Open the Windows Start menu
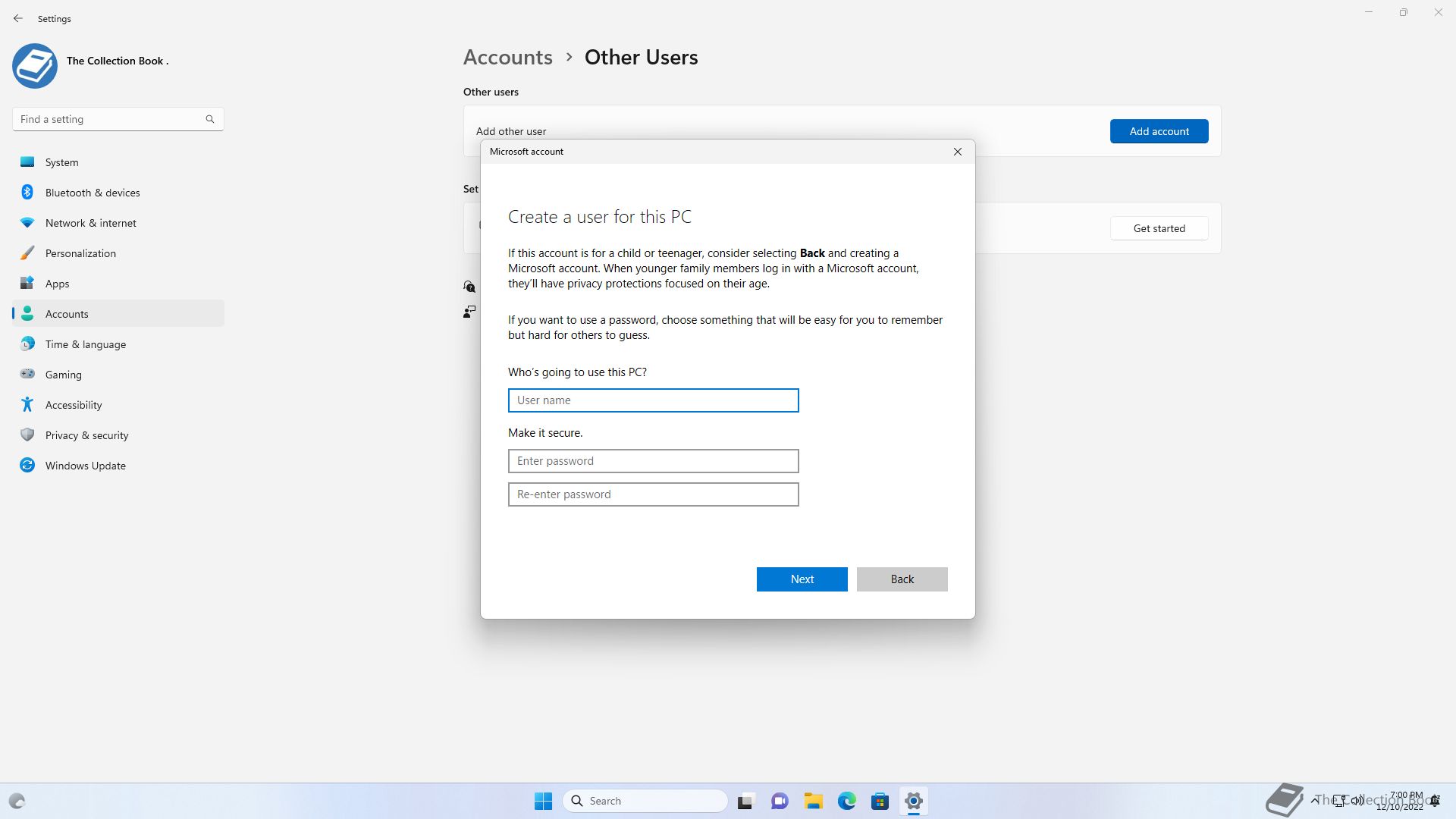Viewport: 1456px width, 819px height. [543, 801]
